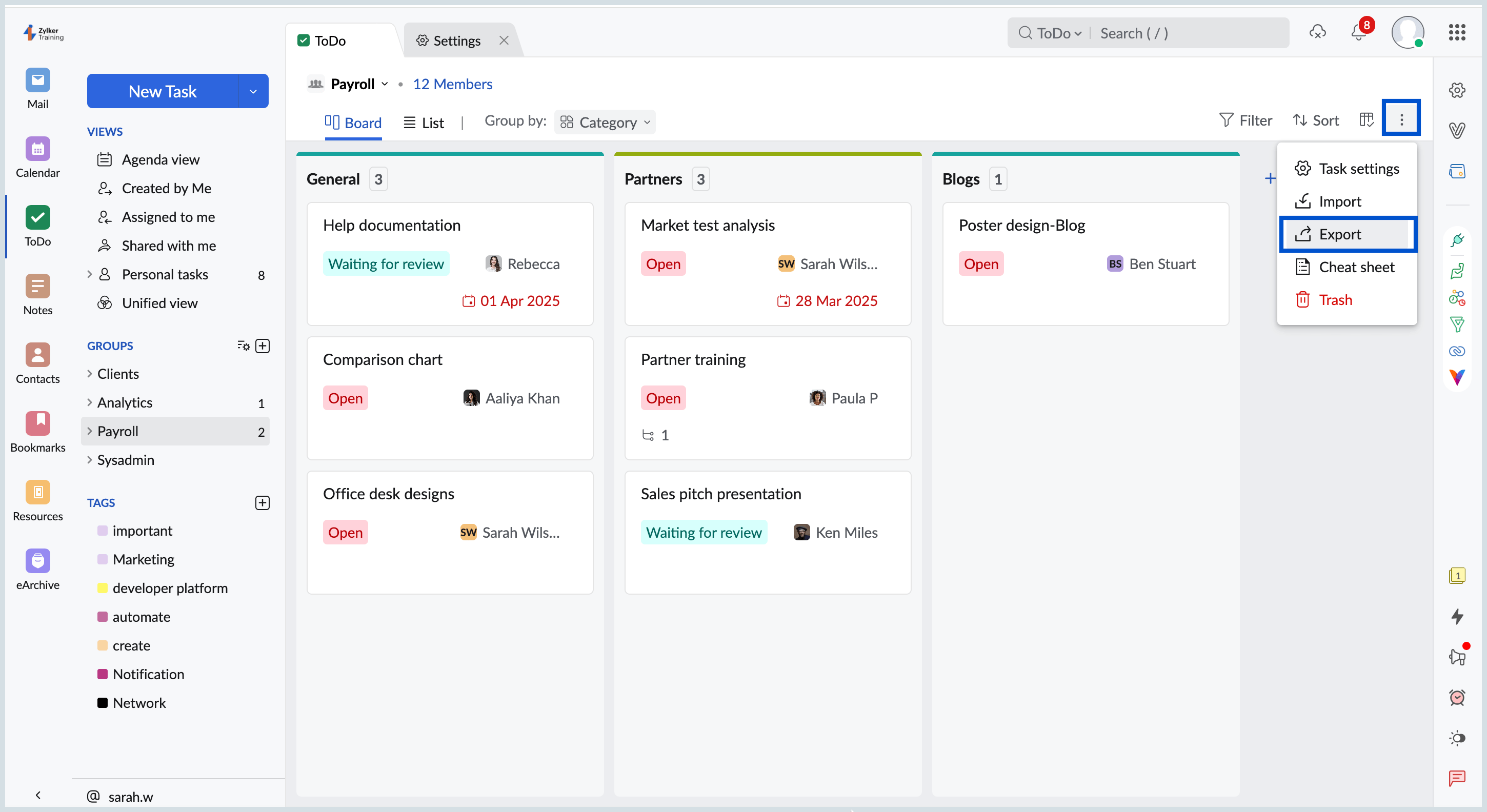Open New Task dropdown arrow

pos(253,91)
